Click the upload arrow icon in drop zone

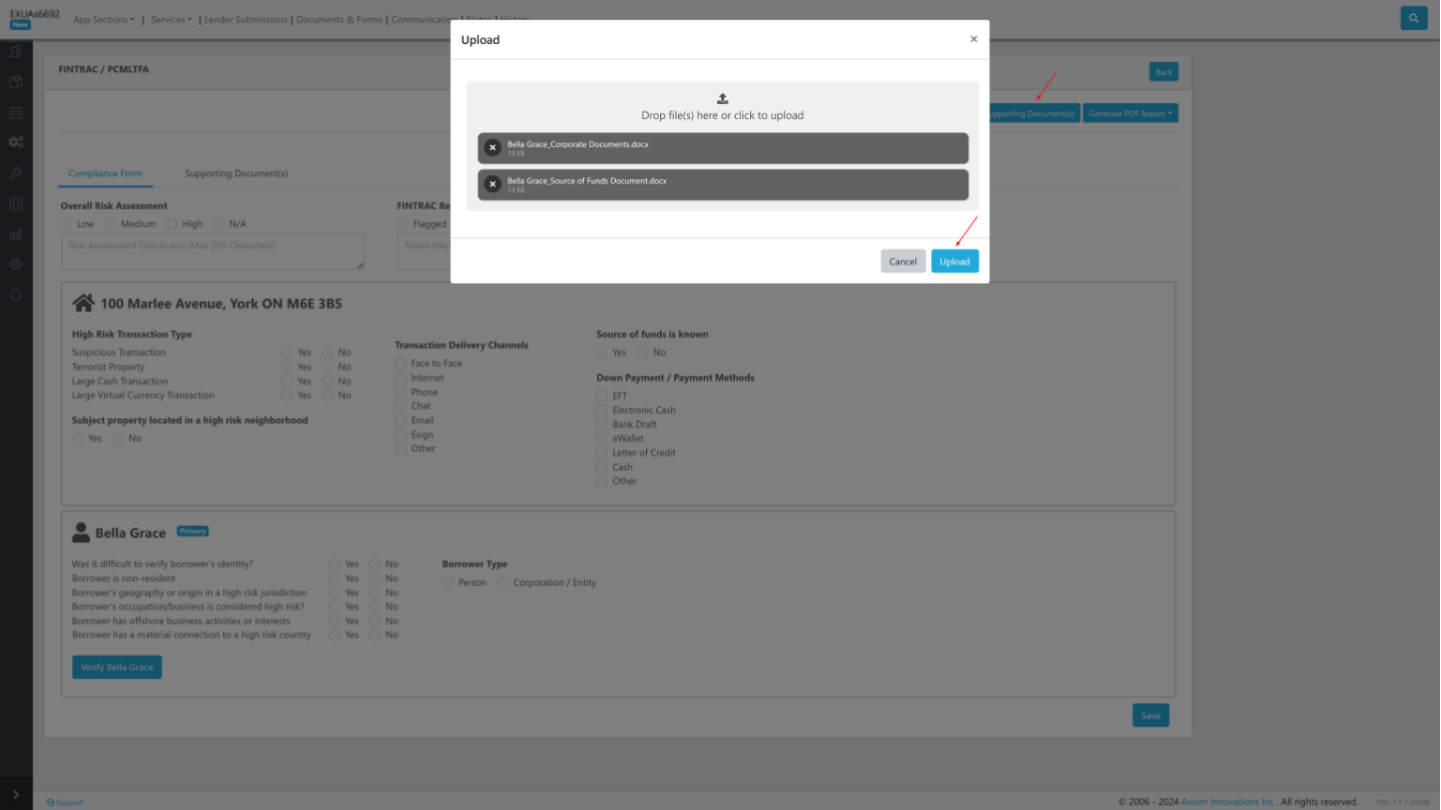pos(722,98)
